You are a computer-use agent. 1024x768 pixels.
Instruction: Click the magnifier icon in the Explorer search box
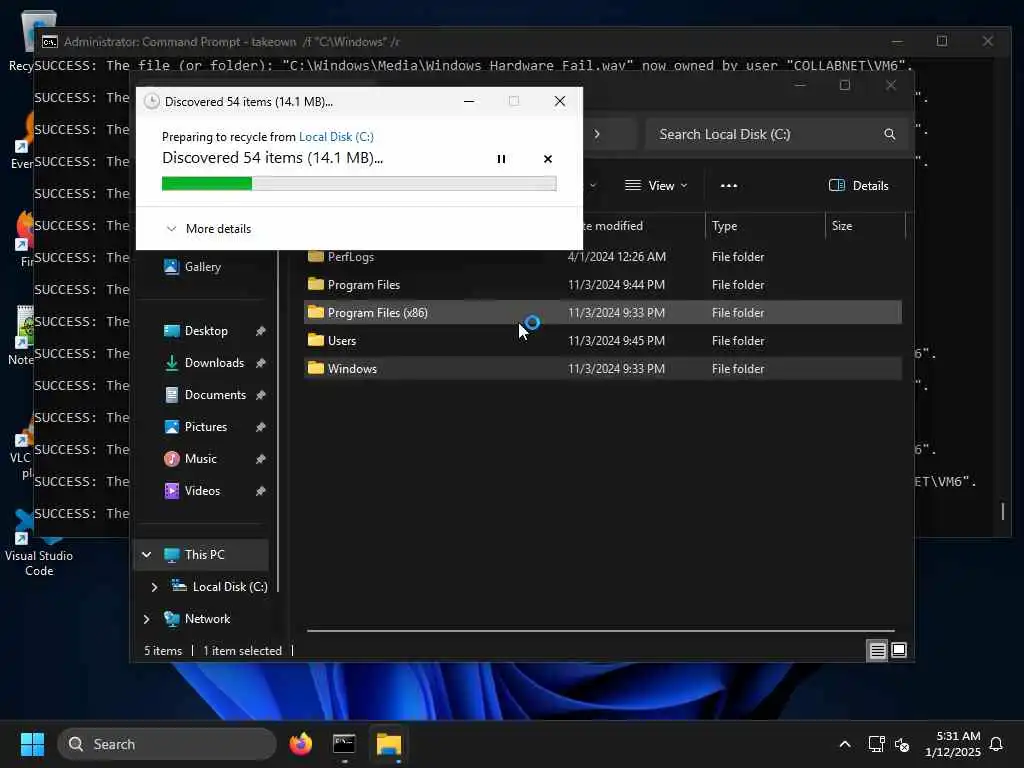coord(889,134)
